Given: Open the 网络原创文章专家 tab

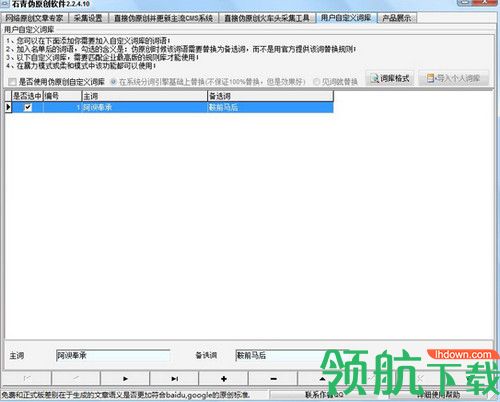Looking at the screenshot, I should coord(34,18).
